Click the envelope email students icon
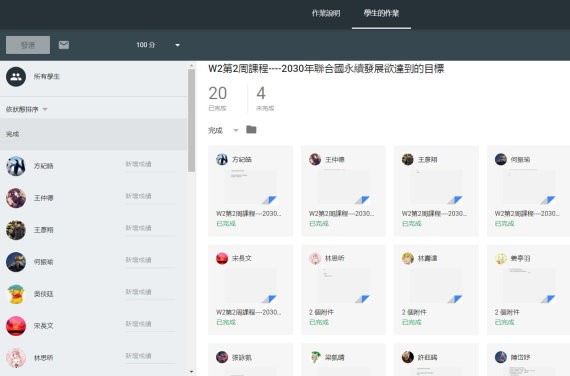The width and height of the screenshot is (570, 376). pyautogui.click(x=64, y=45)
